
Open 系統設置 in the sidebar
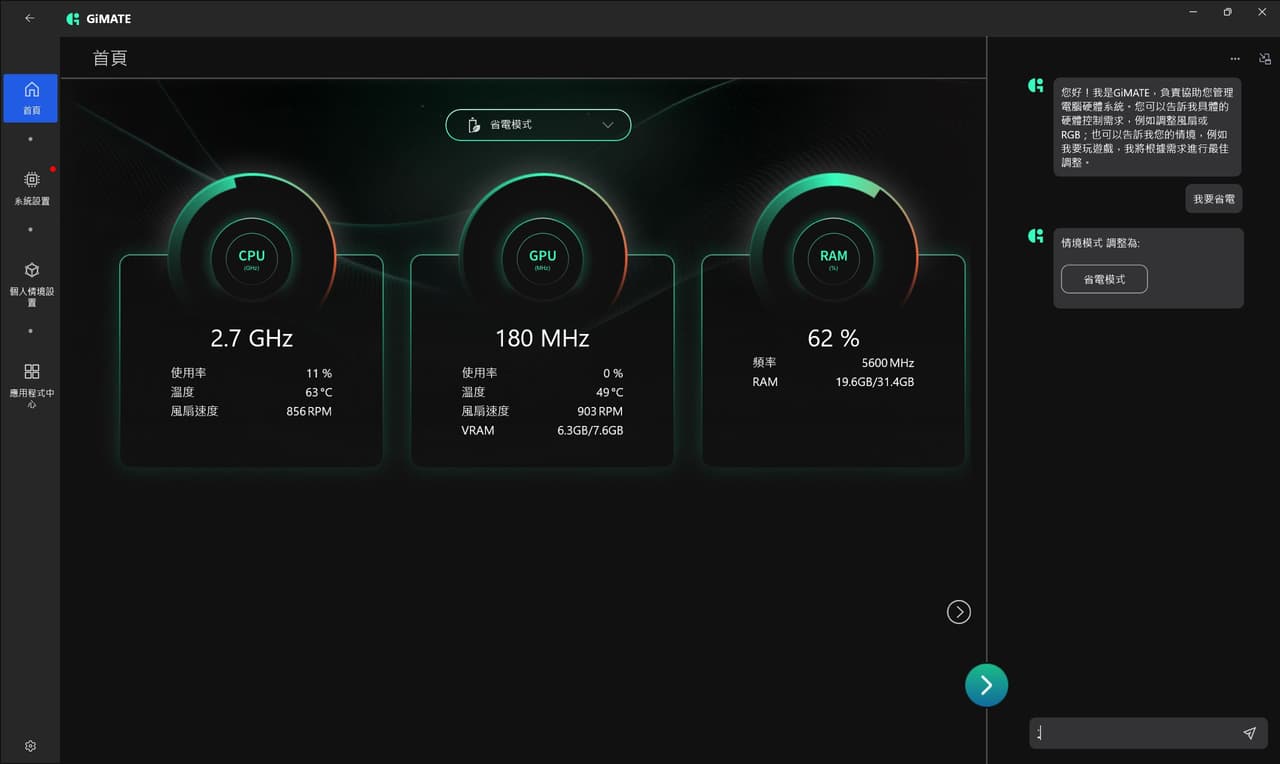click(x=31, y=188)
